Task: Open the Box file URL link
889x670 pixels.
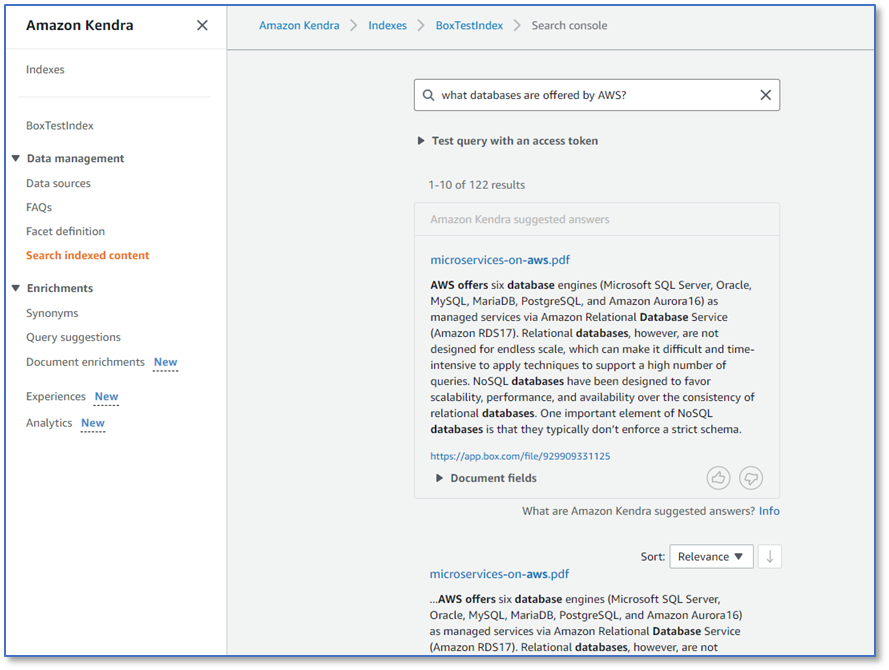Action: (520, 456)
